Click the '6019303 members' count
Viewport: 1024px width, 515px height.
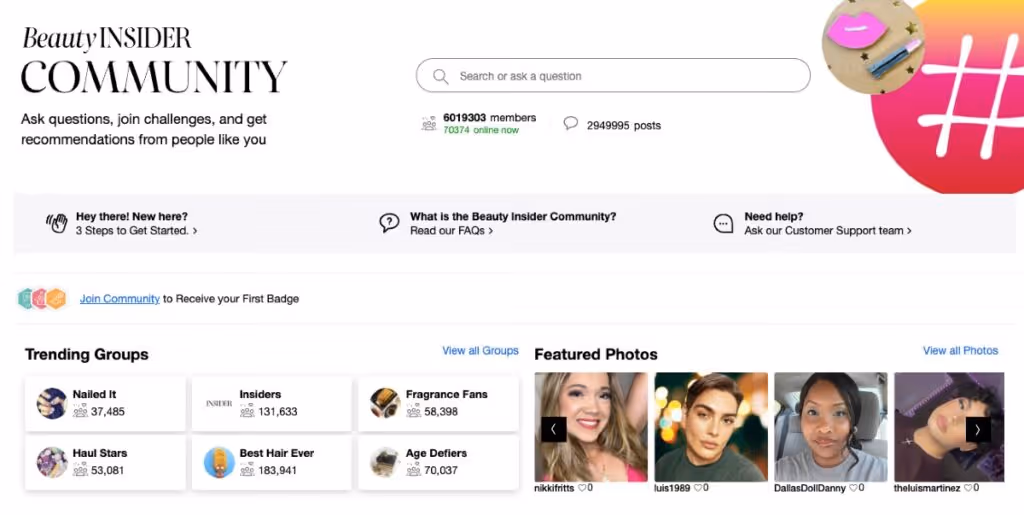(490, 117)
